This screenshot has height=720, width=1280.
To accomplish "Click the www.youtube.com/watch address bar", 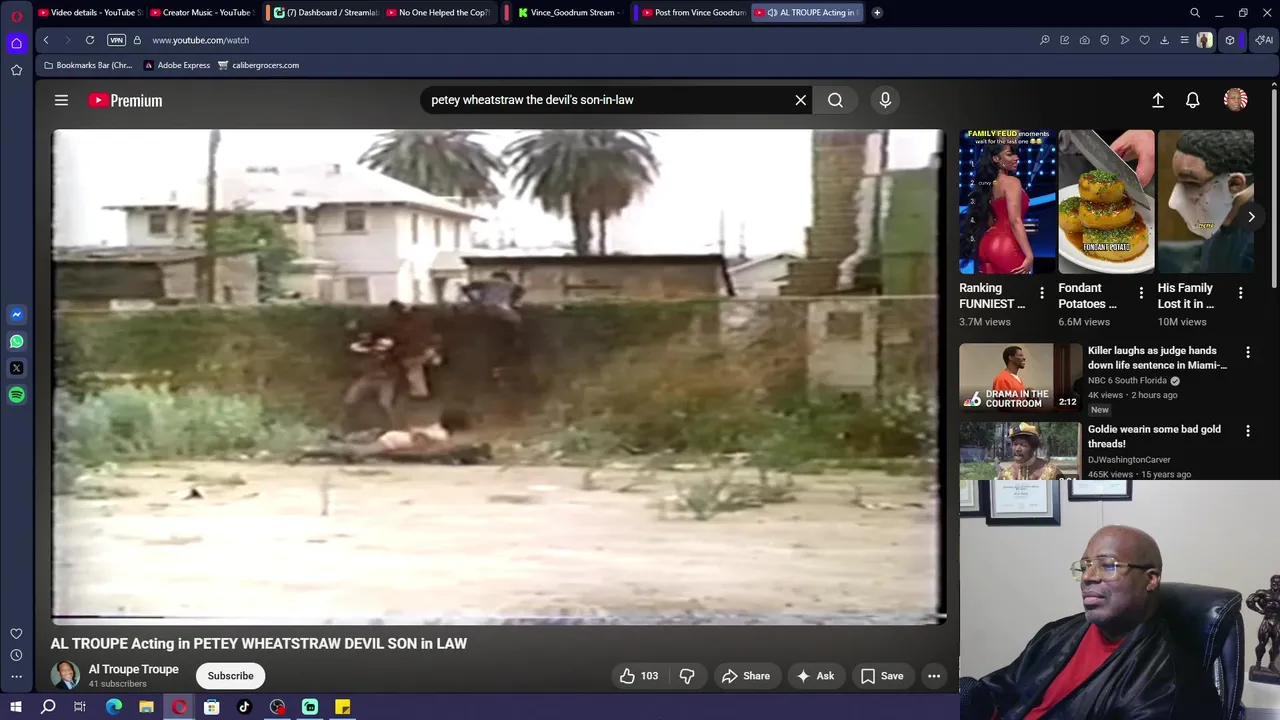I will pos(201,40).
